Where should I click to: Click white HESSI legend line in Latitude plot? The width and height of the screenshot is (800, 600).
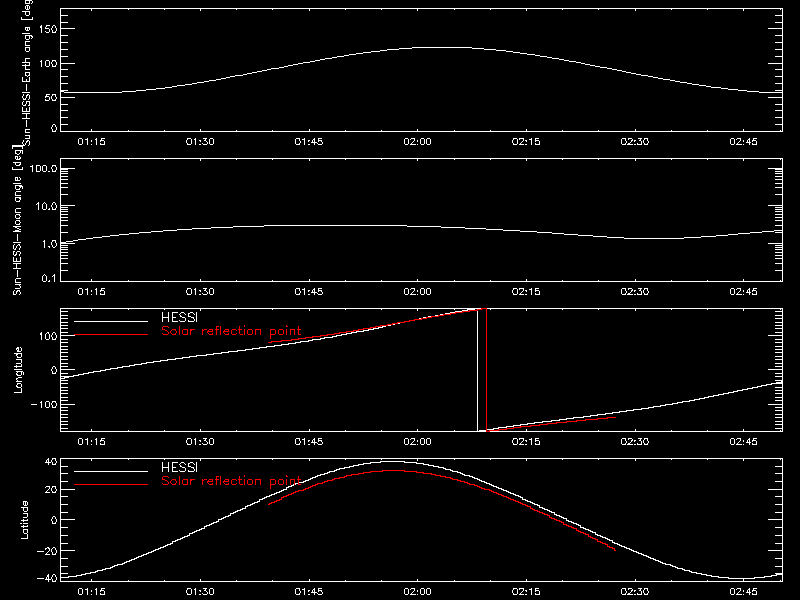coord(111,471)
